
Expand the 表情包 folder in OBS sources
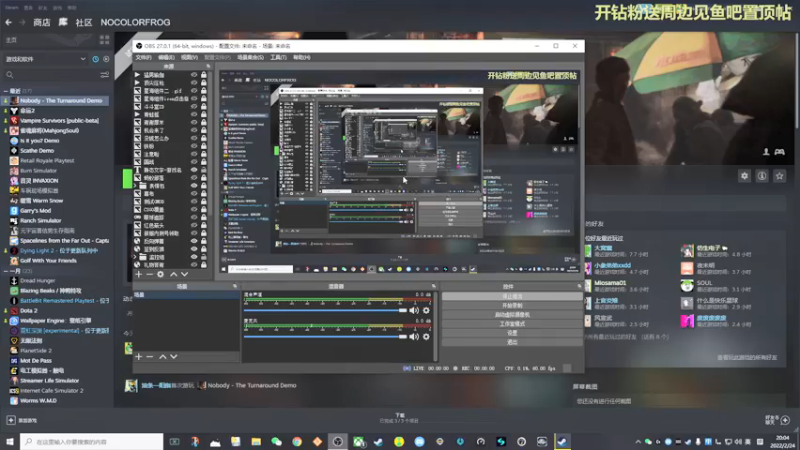(x=136, y=186)
